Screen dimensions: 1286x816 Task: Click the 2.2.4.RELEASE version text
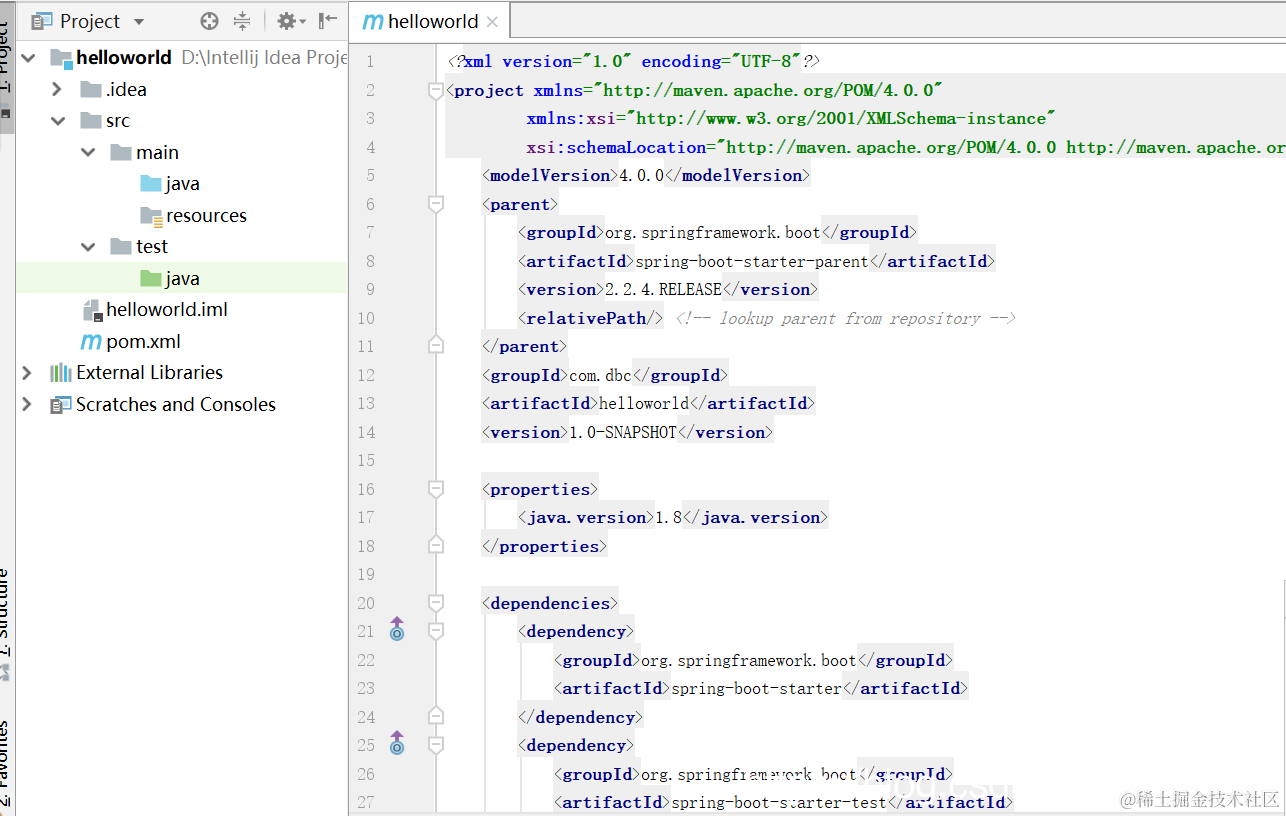663,289
